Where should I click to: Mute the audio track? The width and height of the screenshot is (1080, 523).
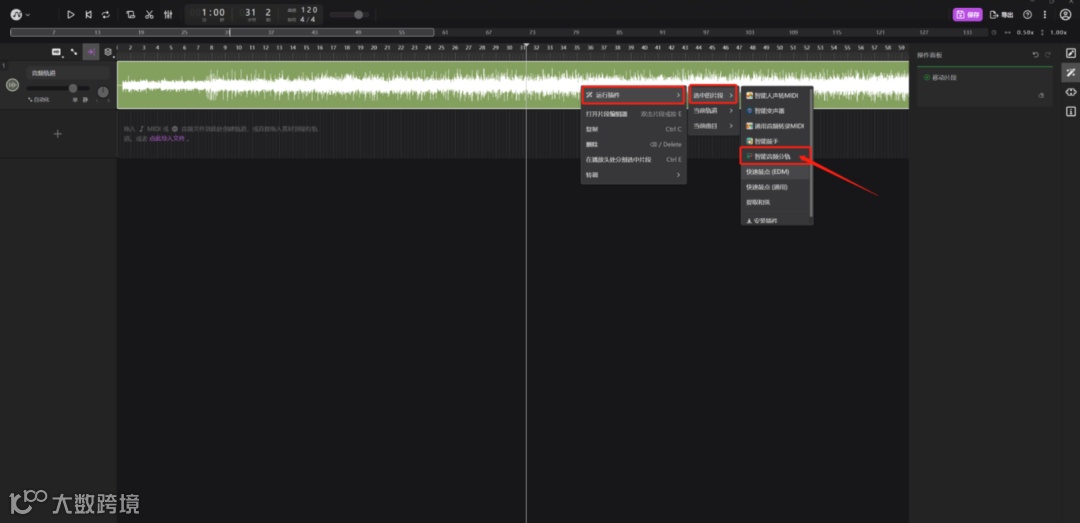85,100
